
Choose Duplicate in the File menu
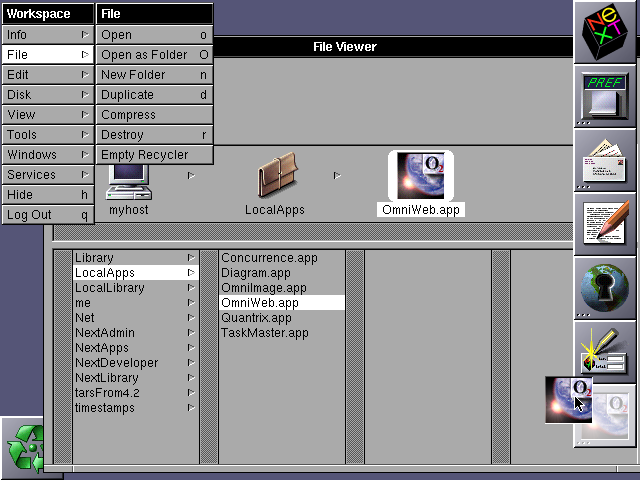(x=154, y=95)
